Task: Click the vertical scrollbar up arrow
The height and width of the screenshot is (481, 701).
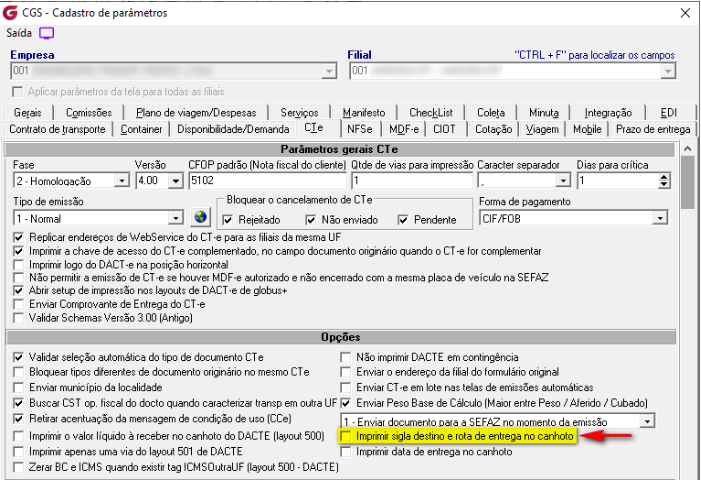Action: [x=688, y=148]
